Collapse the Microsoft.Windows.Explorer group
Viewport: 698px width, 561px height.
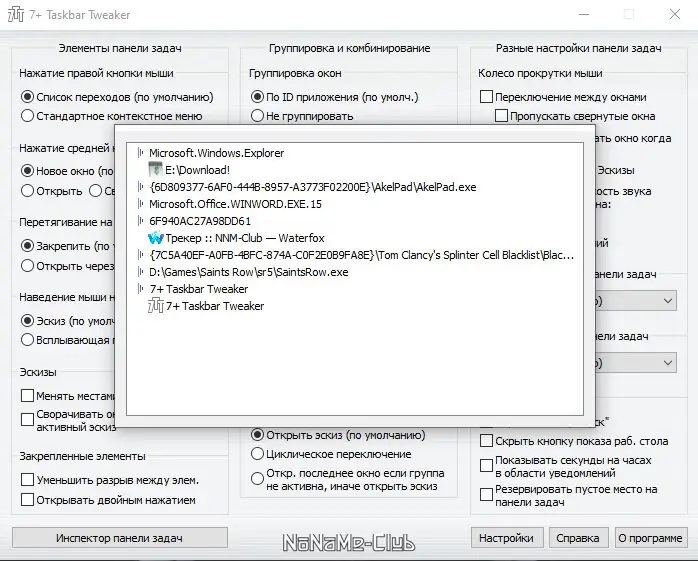coord(141,153)
